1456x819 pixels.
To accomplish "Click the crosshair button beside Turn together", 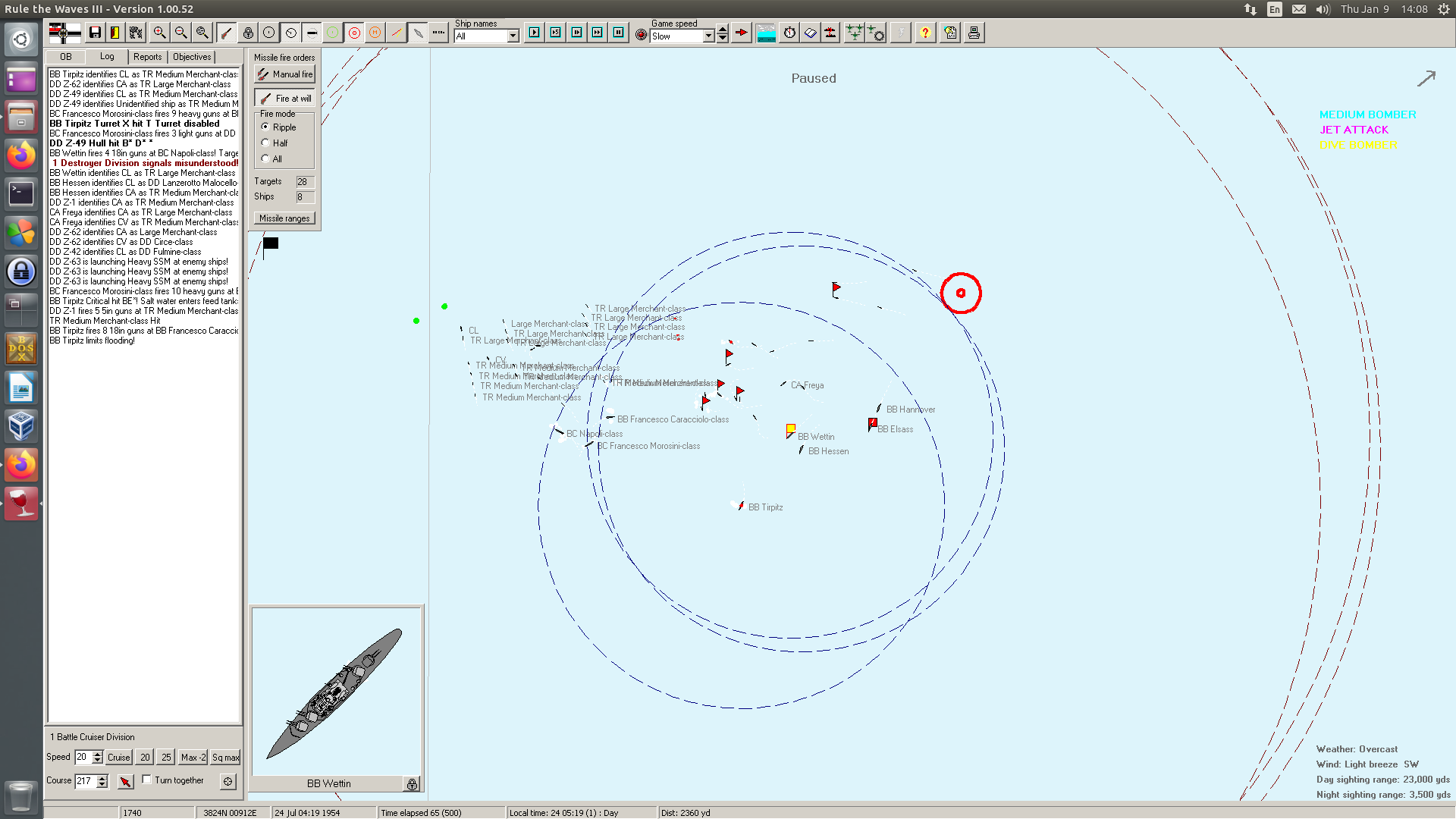I will click(x=227, y=781).
